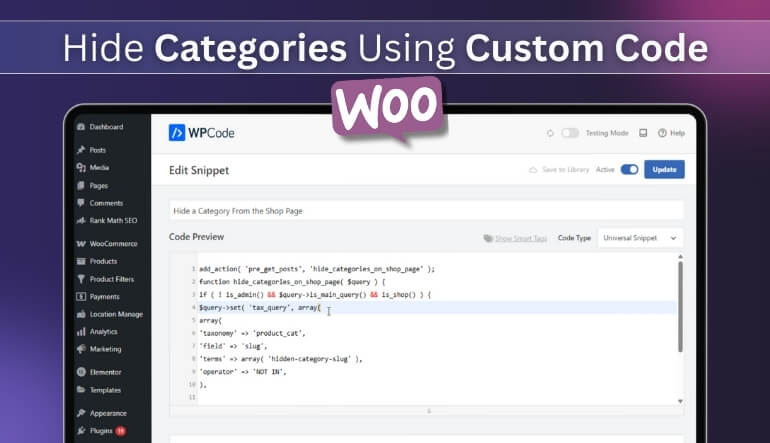
Task: Toggle Testing Mode switch
Action: [570, 133]
